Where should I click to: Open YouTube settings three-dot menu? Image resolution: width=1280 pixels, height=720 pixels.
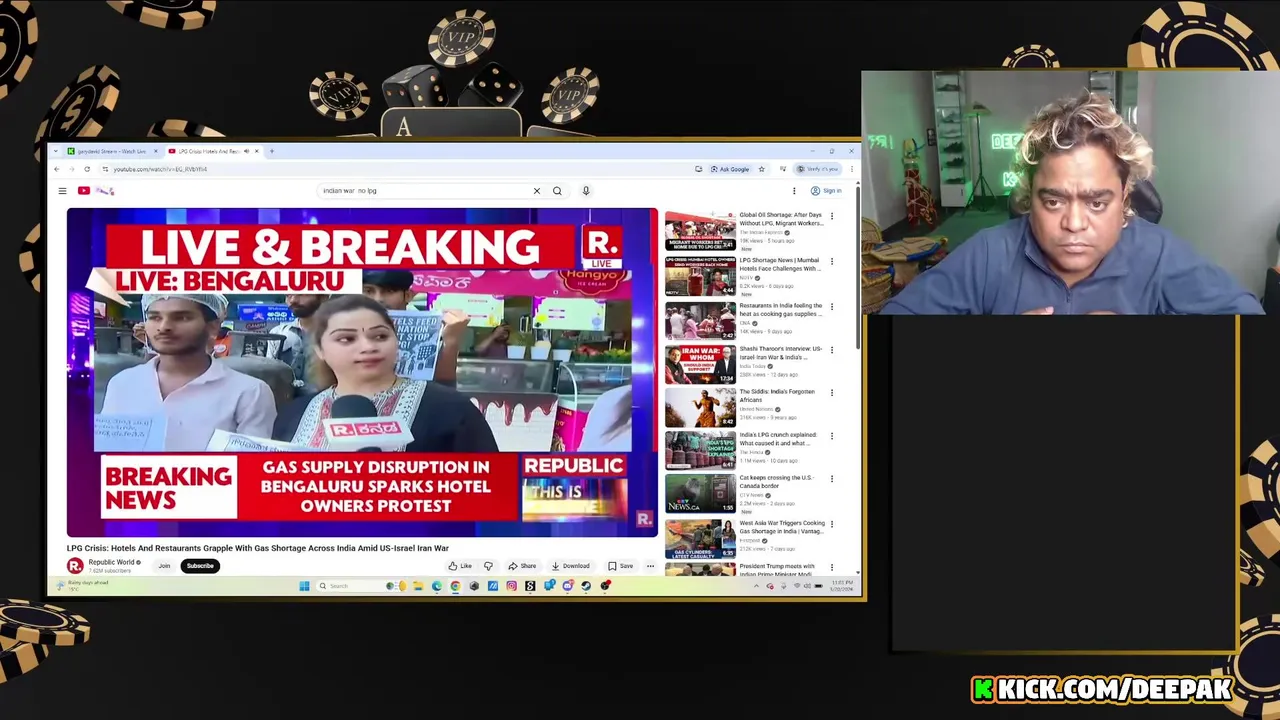click(794, 191)
